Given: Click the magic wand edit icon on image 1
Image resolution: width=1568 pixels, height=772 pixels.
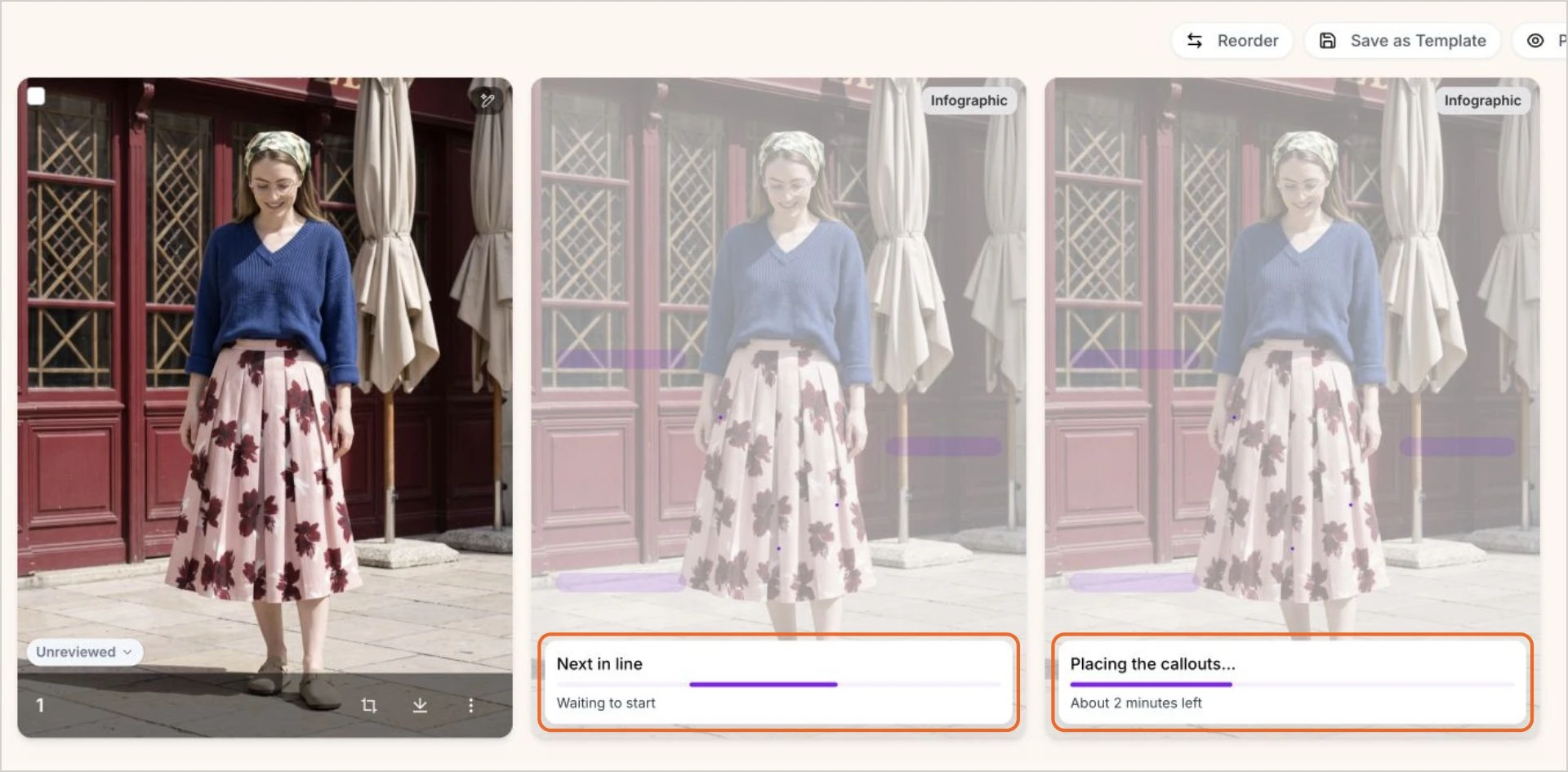Looking at the screenshot, I should [x=488, y=100].
